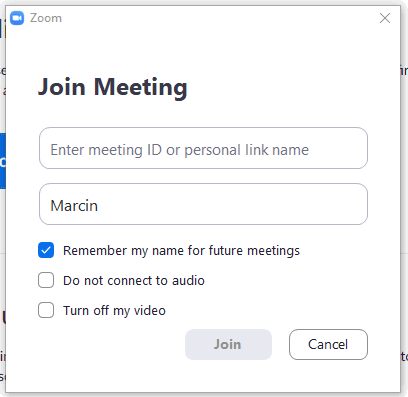Click the meeting ID or personal link field
Screen dimensions: 408x397
point(203,148)
